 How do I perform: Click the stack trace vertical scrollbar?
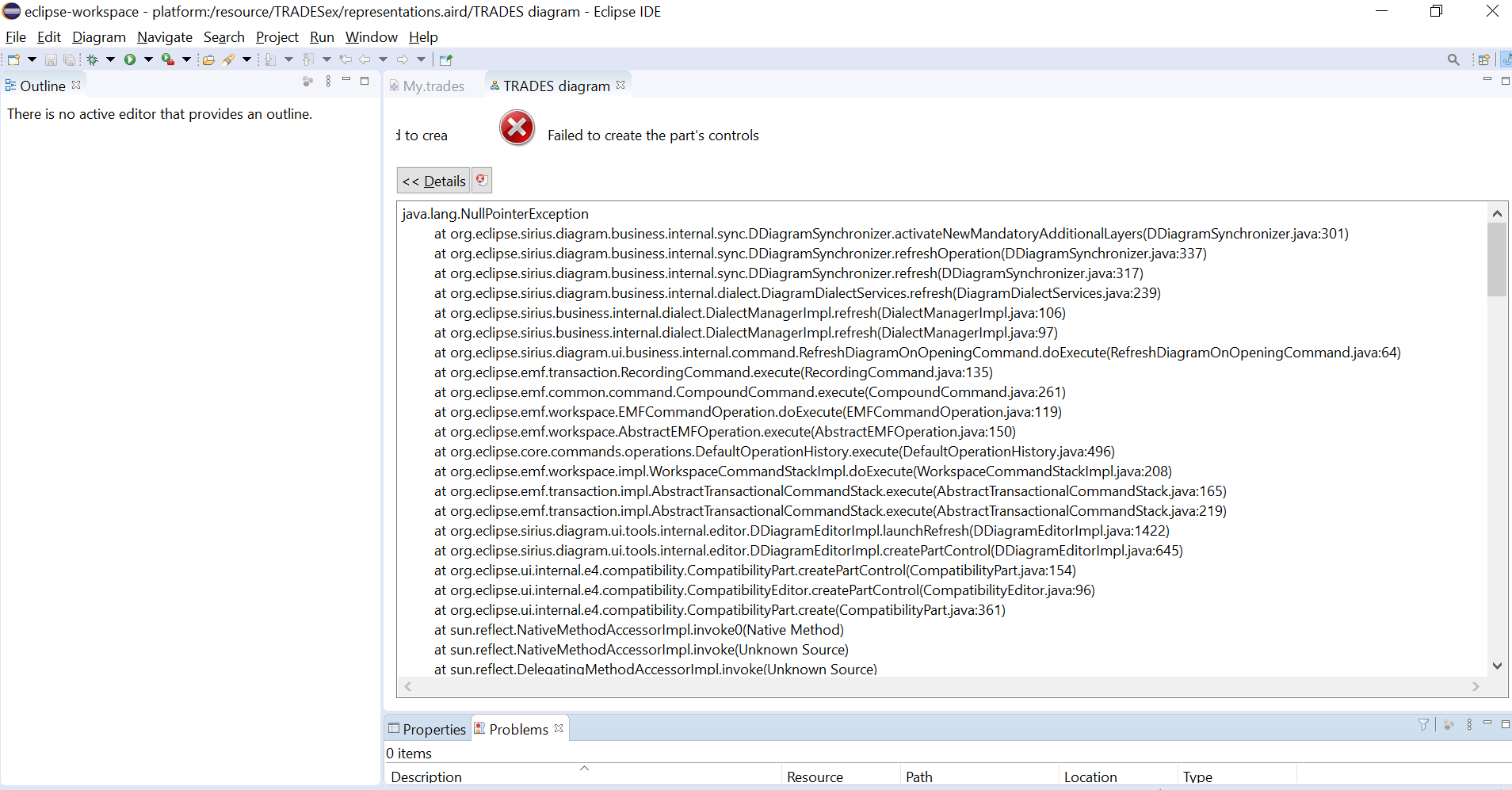click(x=1497, y=259)
